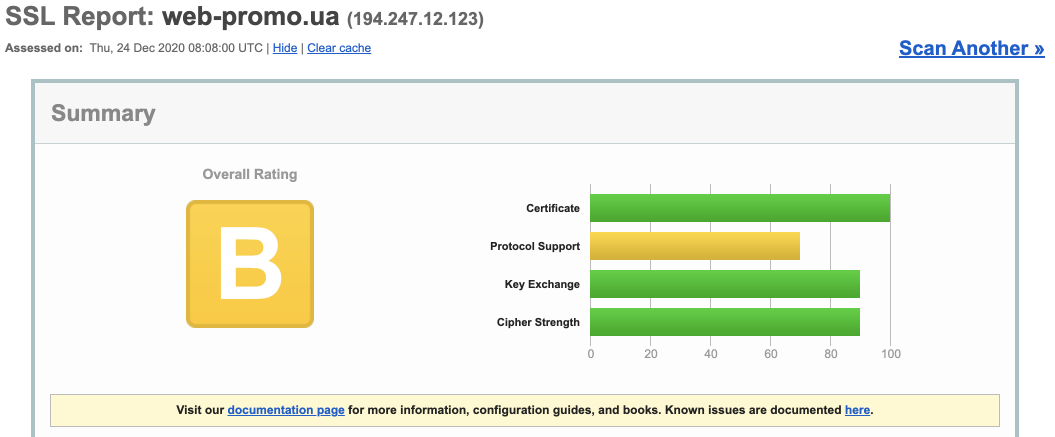The image size is (1055, 437).
Task: Select the Summary section heading
Action: coord(103,113)
